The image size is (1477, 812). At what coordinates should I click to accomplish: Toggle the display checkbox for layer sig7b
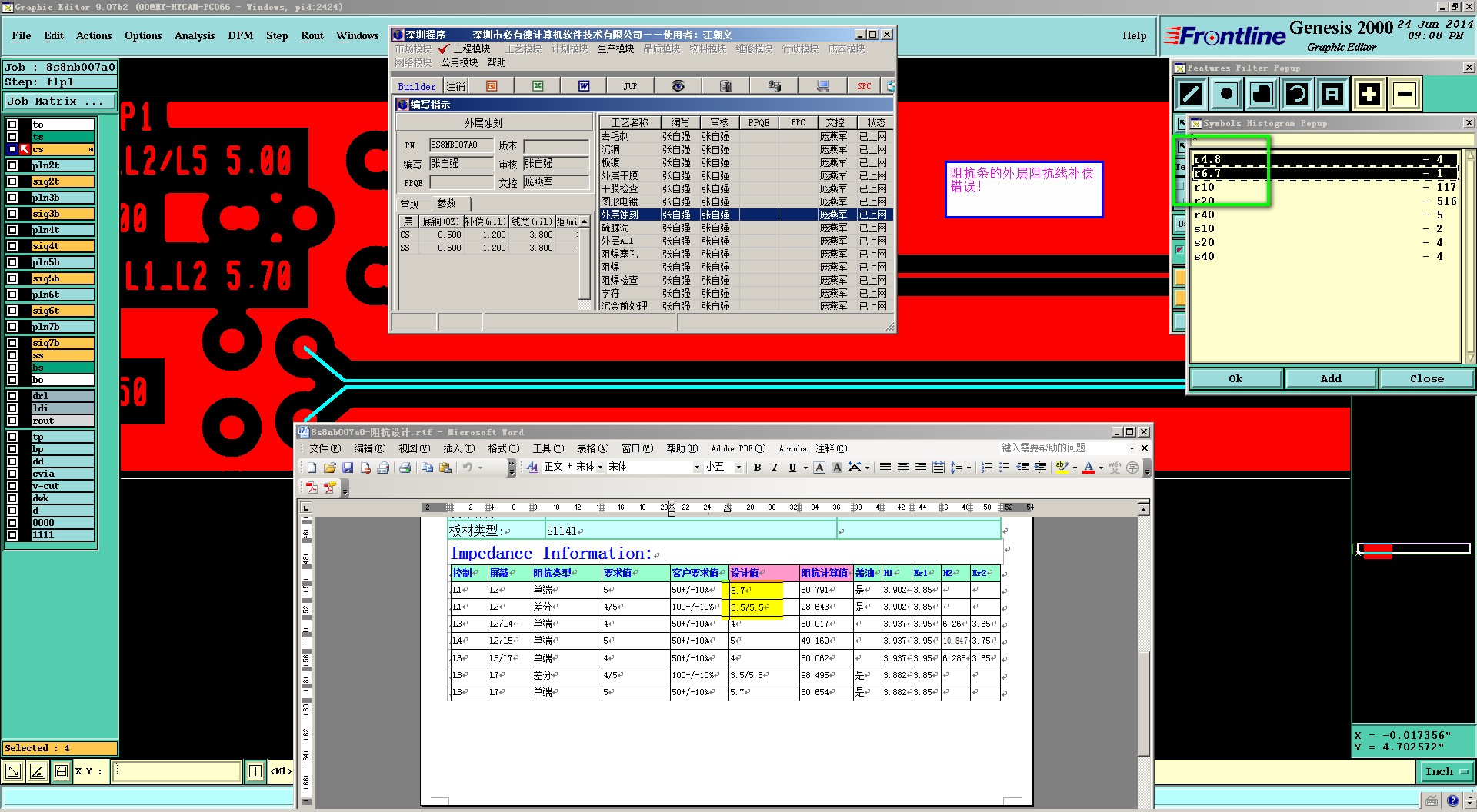pyautogui.click(x=12, y=343)
